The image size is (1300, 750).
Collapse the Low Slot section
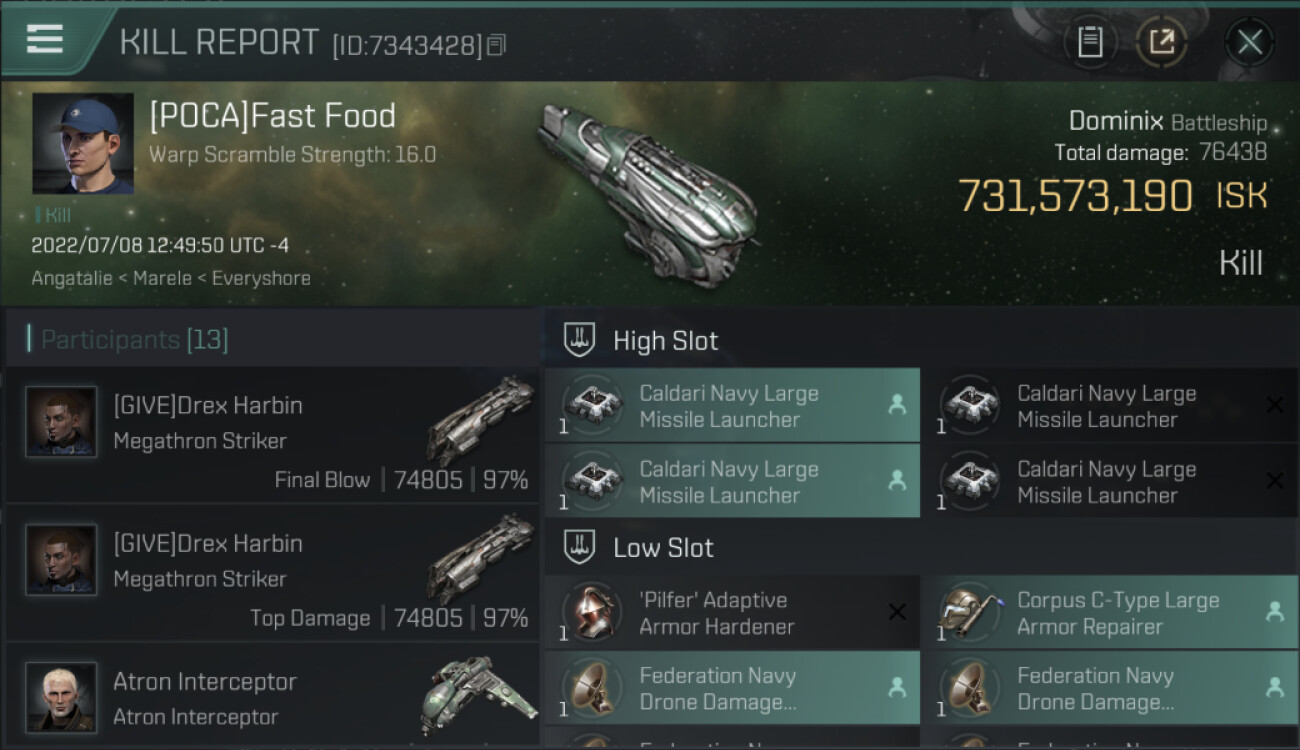[579, 547]
